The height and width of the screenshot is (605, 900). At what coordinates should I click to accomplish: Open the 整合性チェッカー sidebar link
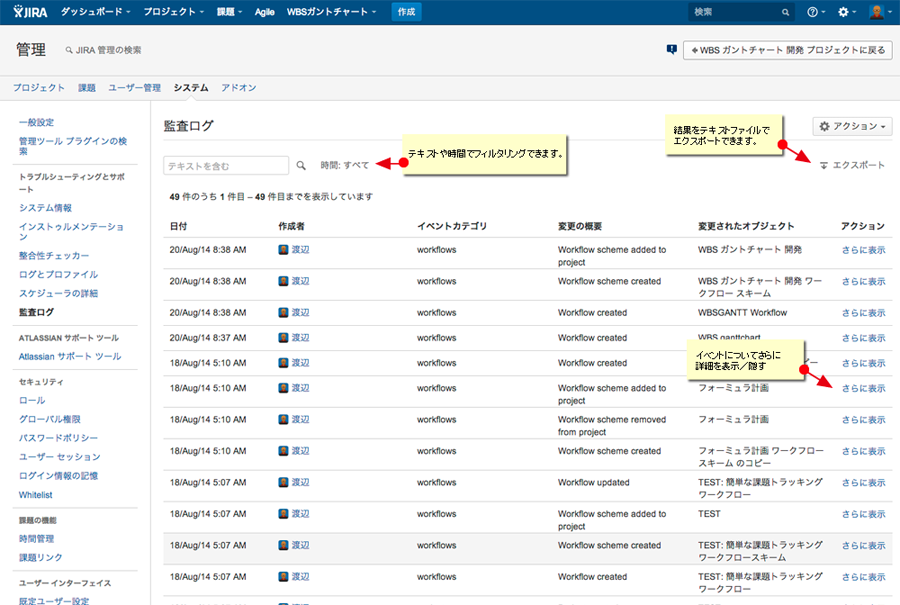pyautogui.click(x=54, y=255)
